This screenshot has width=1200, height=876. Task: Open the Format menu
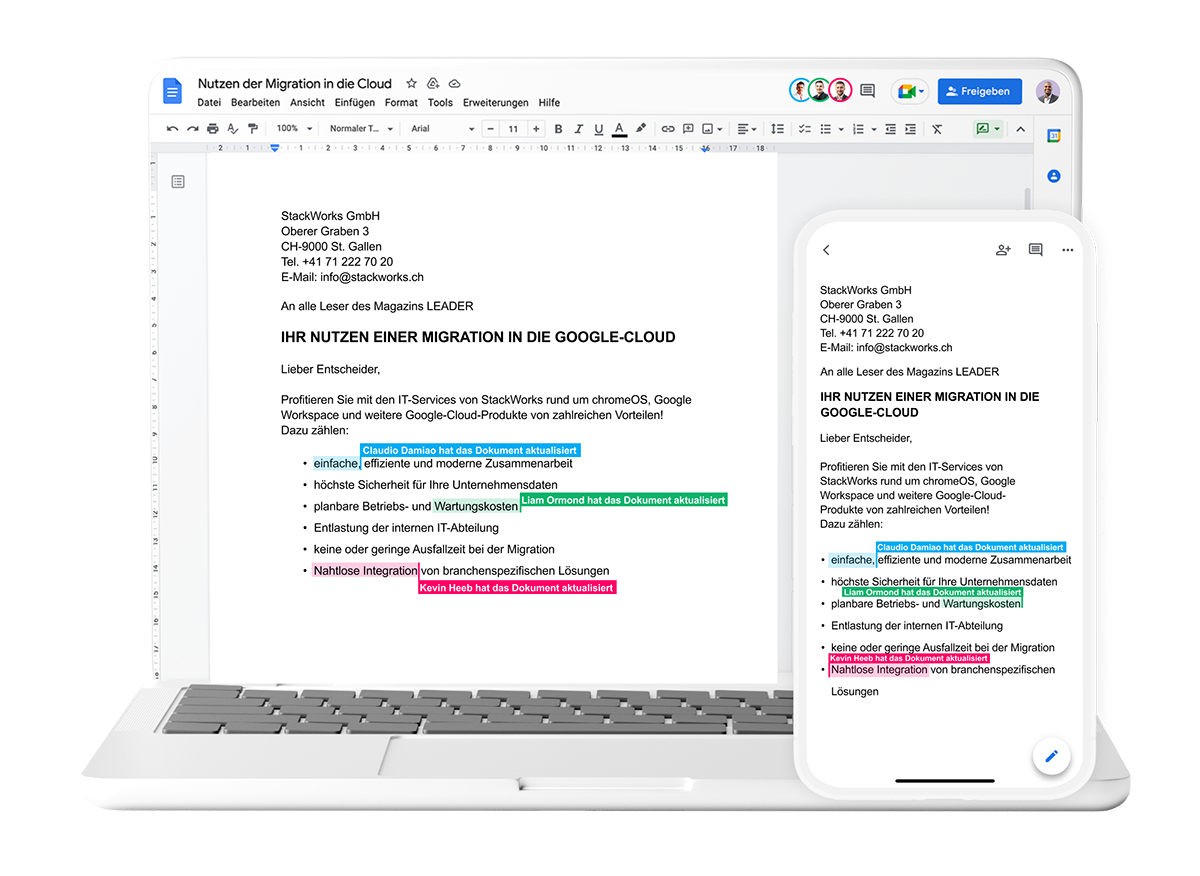click(401, 103)
